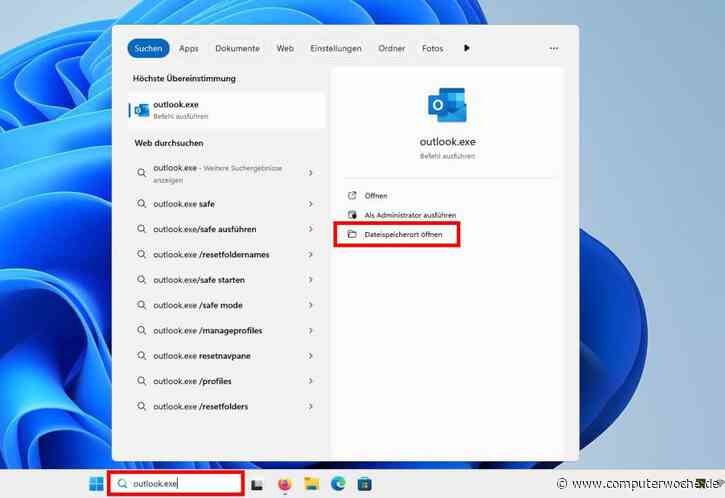Viewport: 725px width, 498px height.
Task: Expand chevron for 'outlook.exe /resetfoldernames'
Action: coord(311,254)
